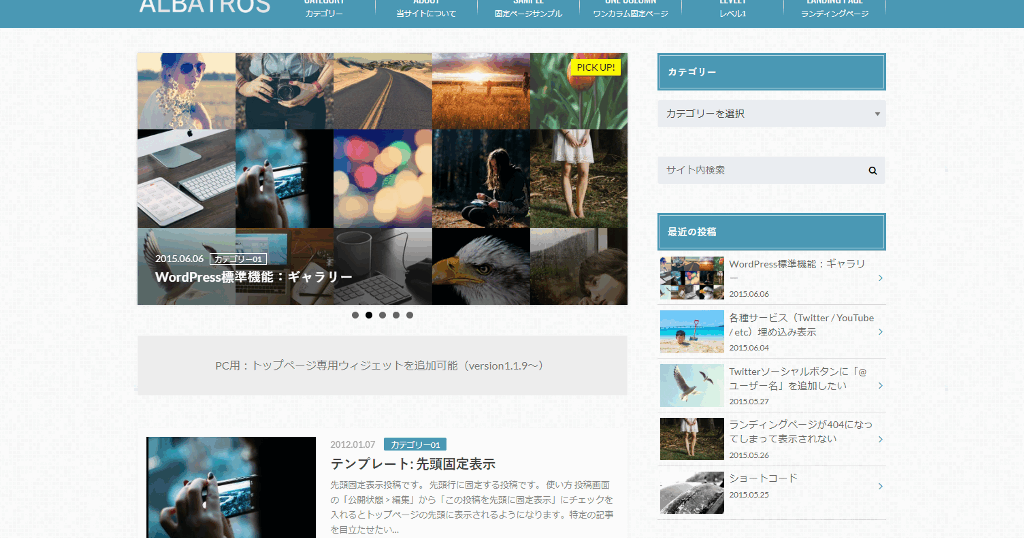The image size is (1024, 538).
Task: Open Twitterソーシャルボタン recent post
Action: (798, 379)
